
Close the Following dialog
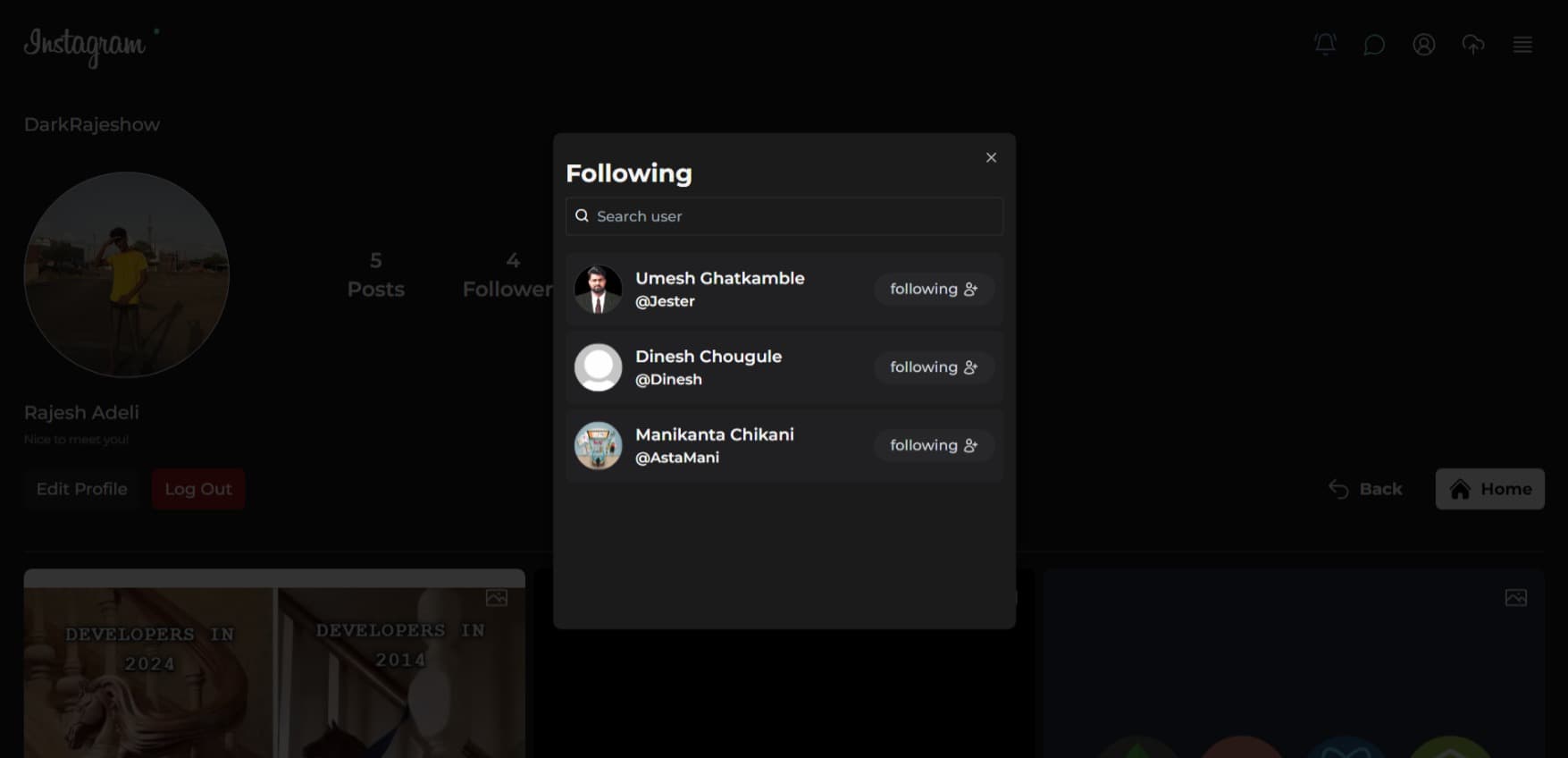[x=991, y=157]
